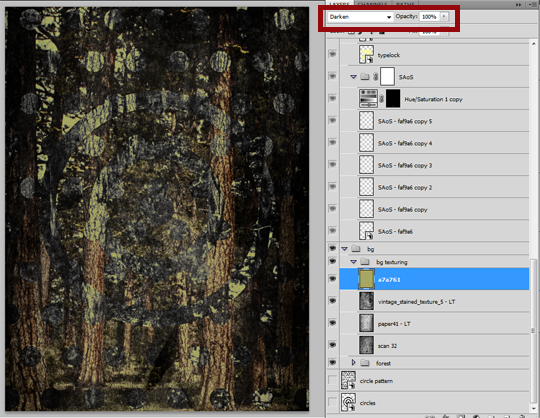540x418 pixels.
Task: Click the SAoS - faf9a6 copy 5 thumbnail
Action: click(x=366, y=121)
